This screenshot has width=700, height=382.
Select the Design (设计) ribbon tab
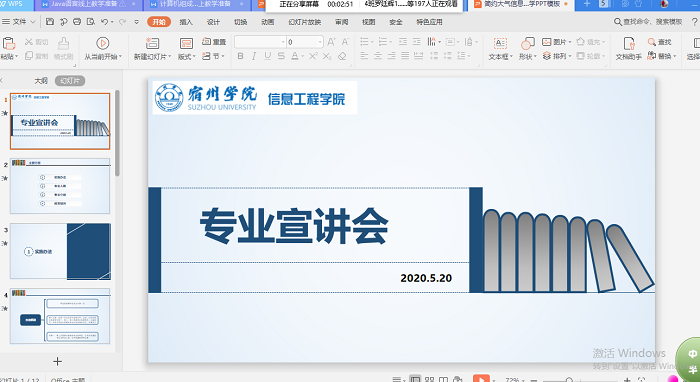point(213,22)
